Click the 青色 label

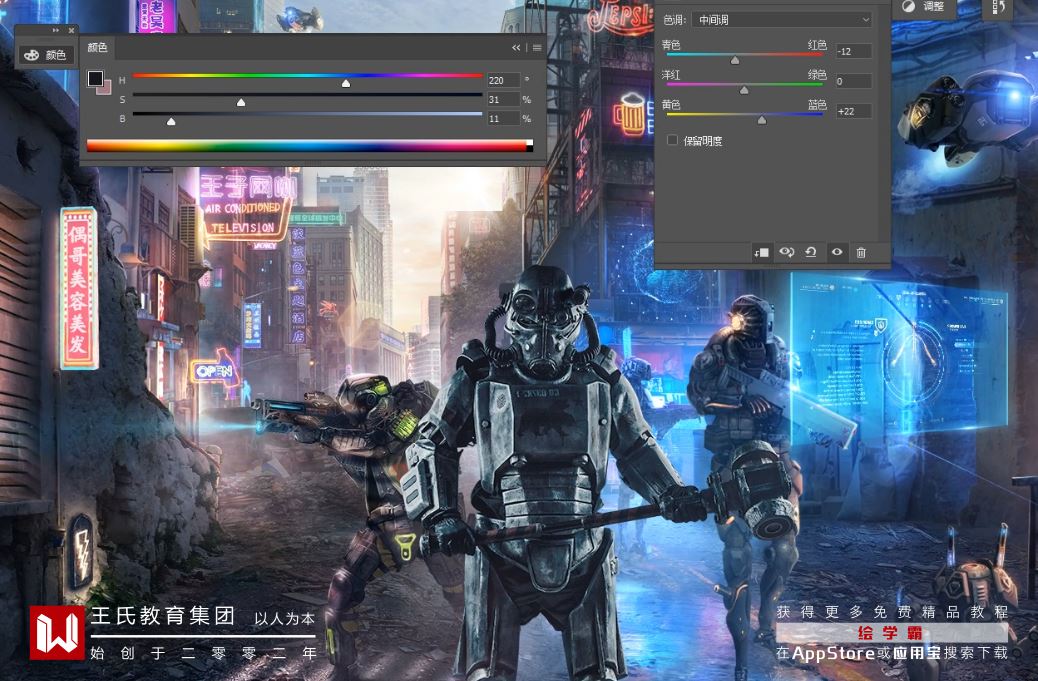[x=671, y=44]
